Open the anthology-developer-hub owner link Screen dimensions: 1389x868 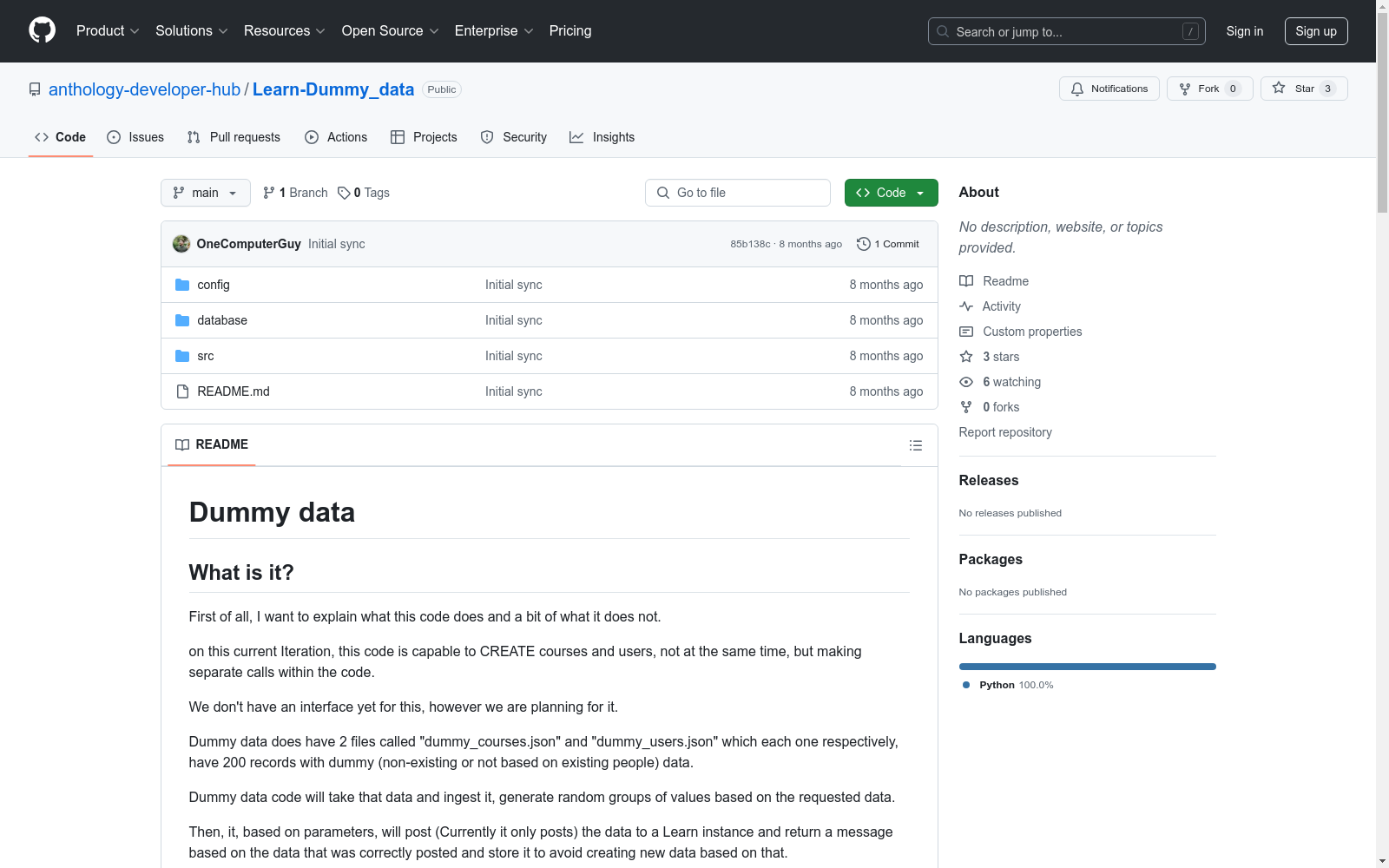[144, 89]
